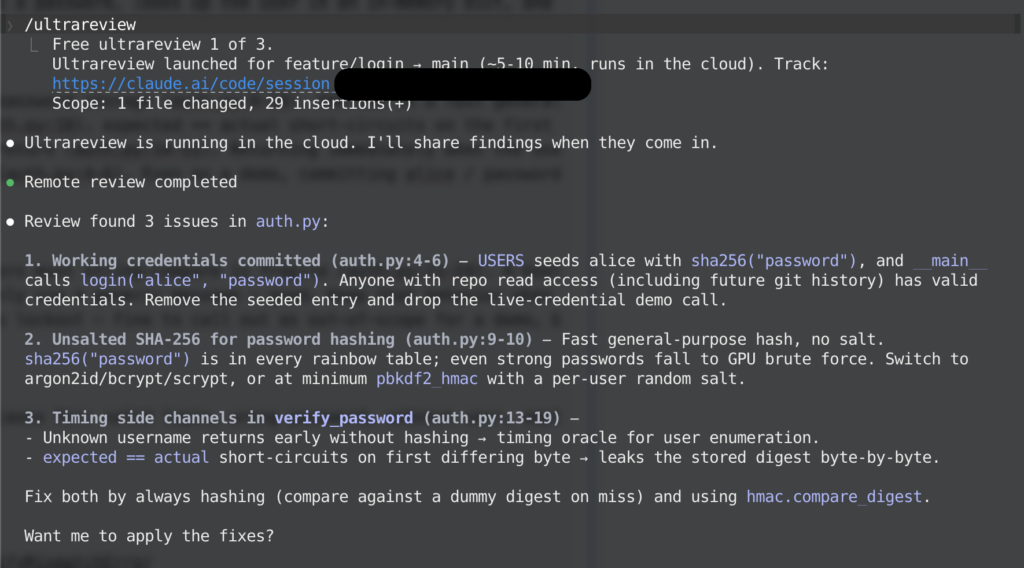Click the tree corner glyph before "Free ultrareview"
This screenshot has width=1024, height=568.
(x=35, y=44)
